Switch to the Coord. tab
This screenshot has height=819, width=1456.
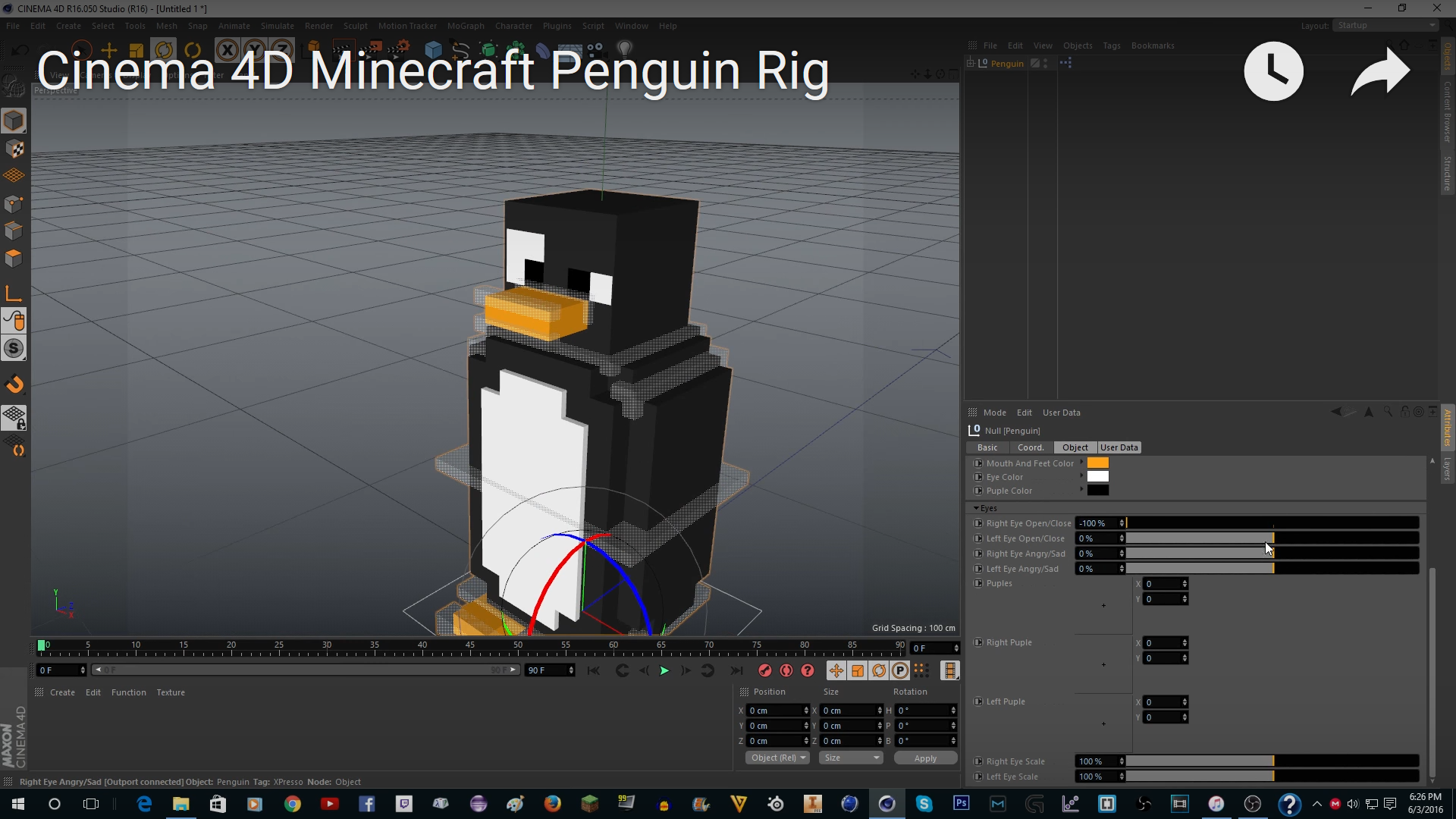tap(1030, 447)
